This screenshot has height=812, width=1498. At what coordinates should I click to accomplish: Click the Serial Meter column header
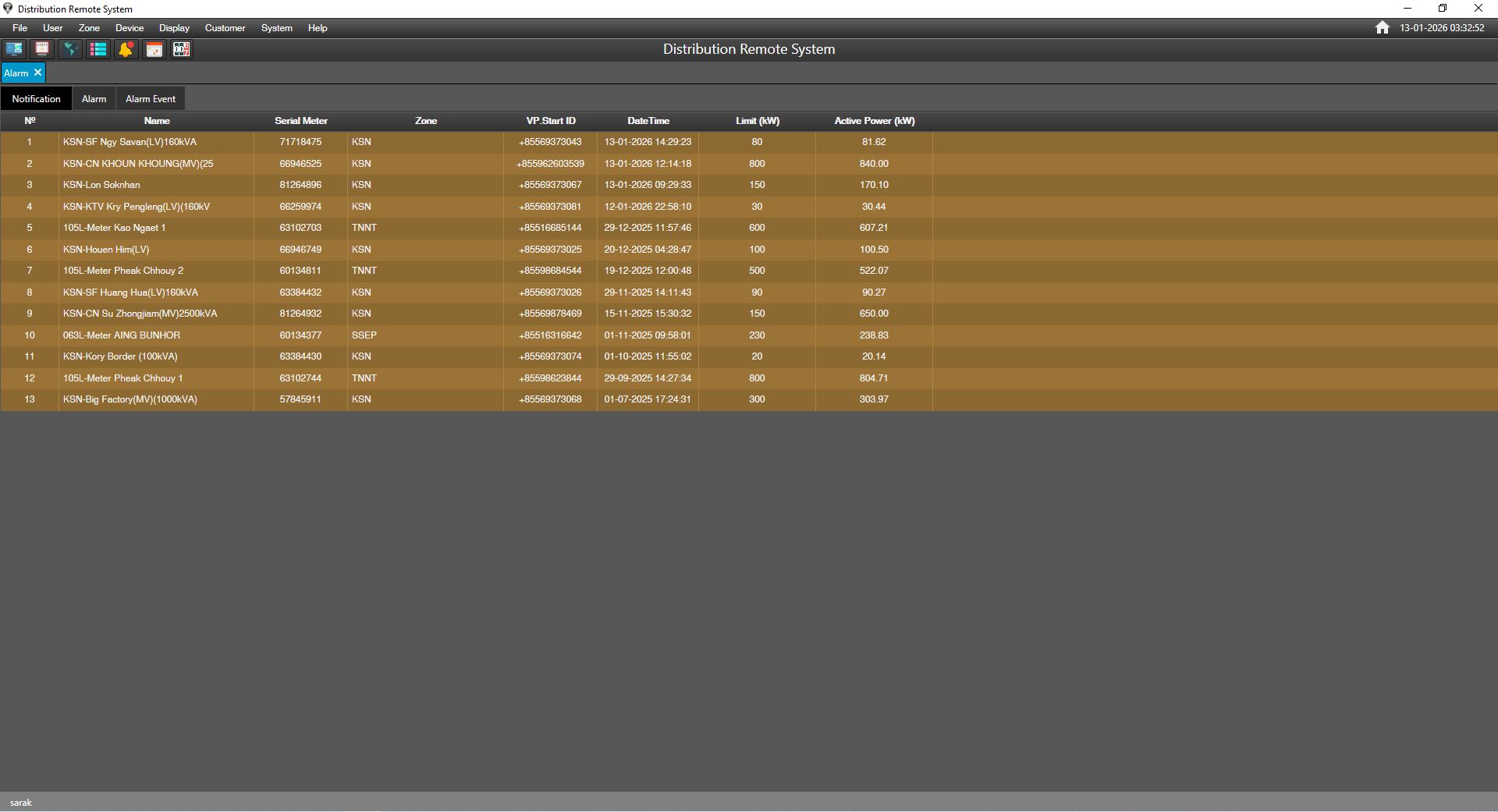(x=300, y=121)
